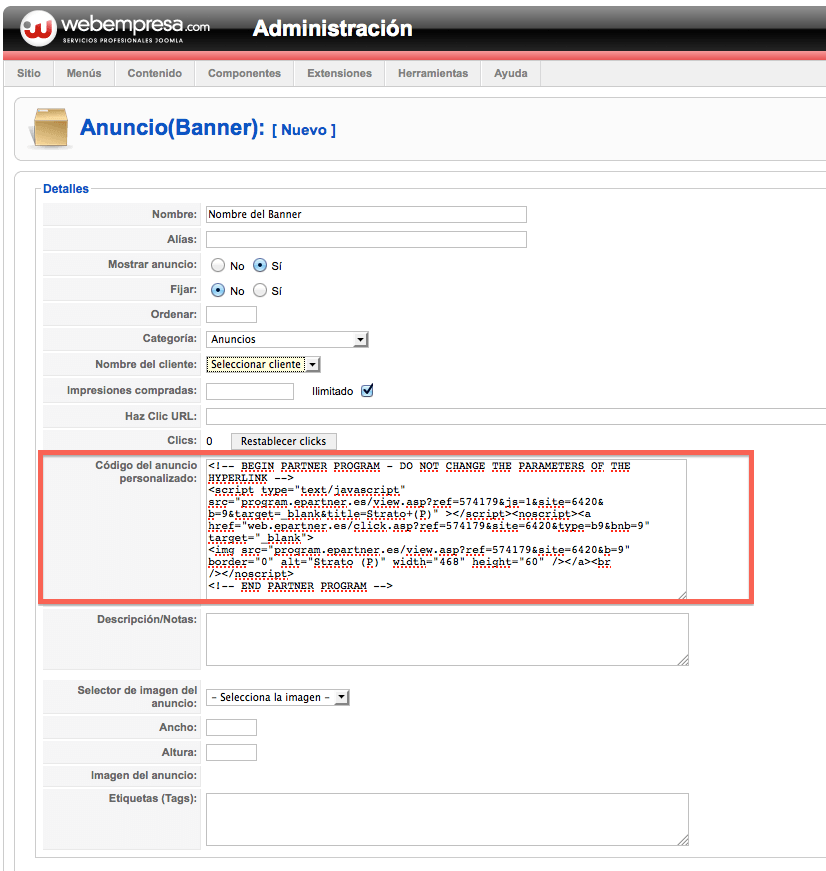
Task: Open the Ayuda menu
Action: pyautogui.click(x=510, y=73)
